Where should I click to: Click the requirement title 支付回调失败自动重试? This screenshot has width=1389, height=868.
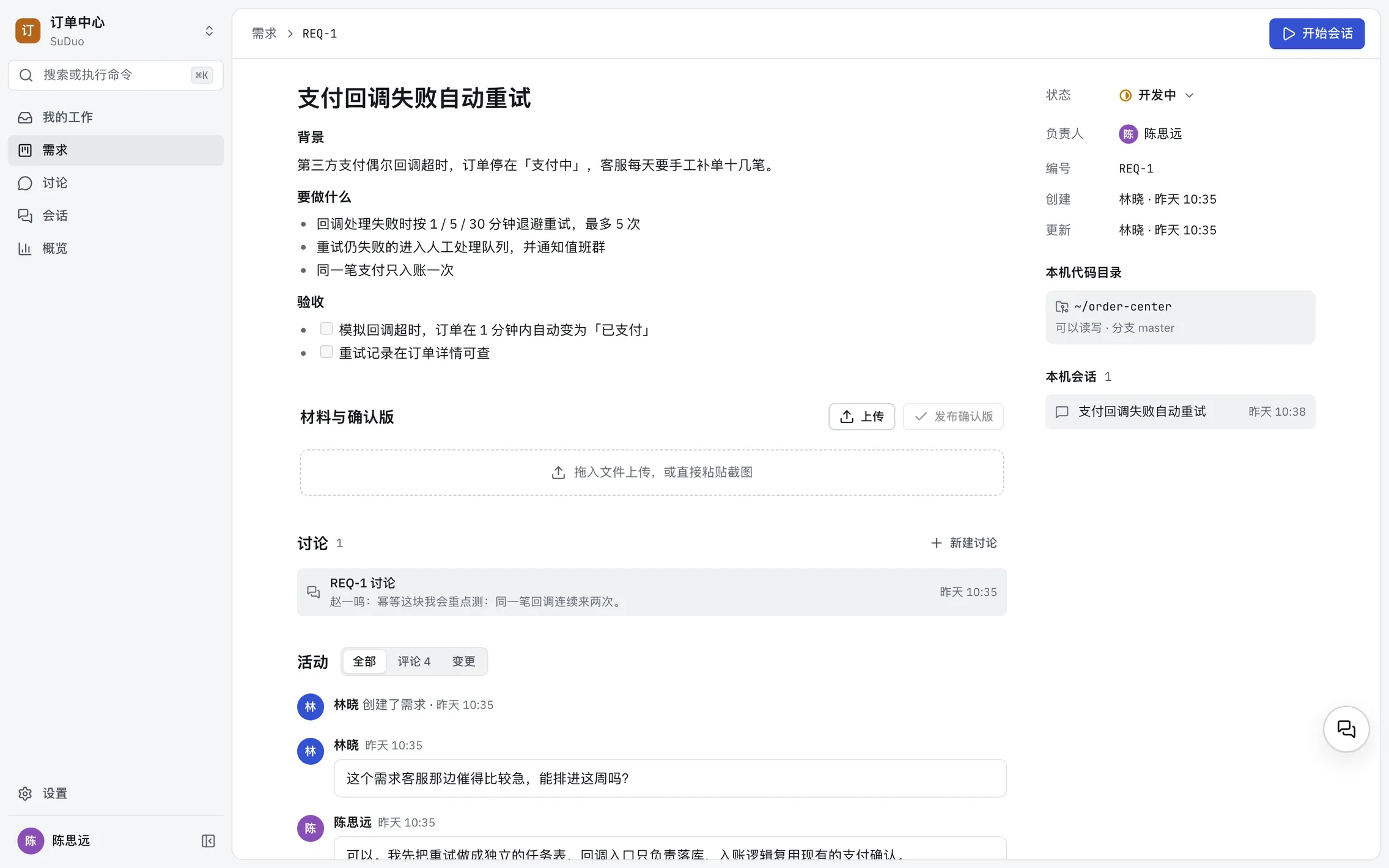click(x=414, y=98)
